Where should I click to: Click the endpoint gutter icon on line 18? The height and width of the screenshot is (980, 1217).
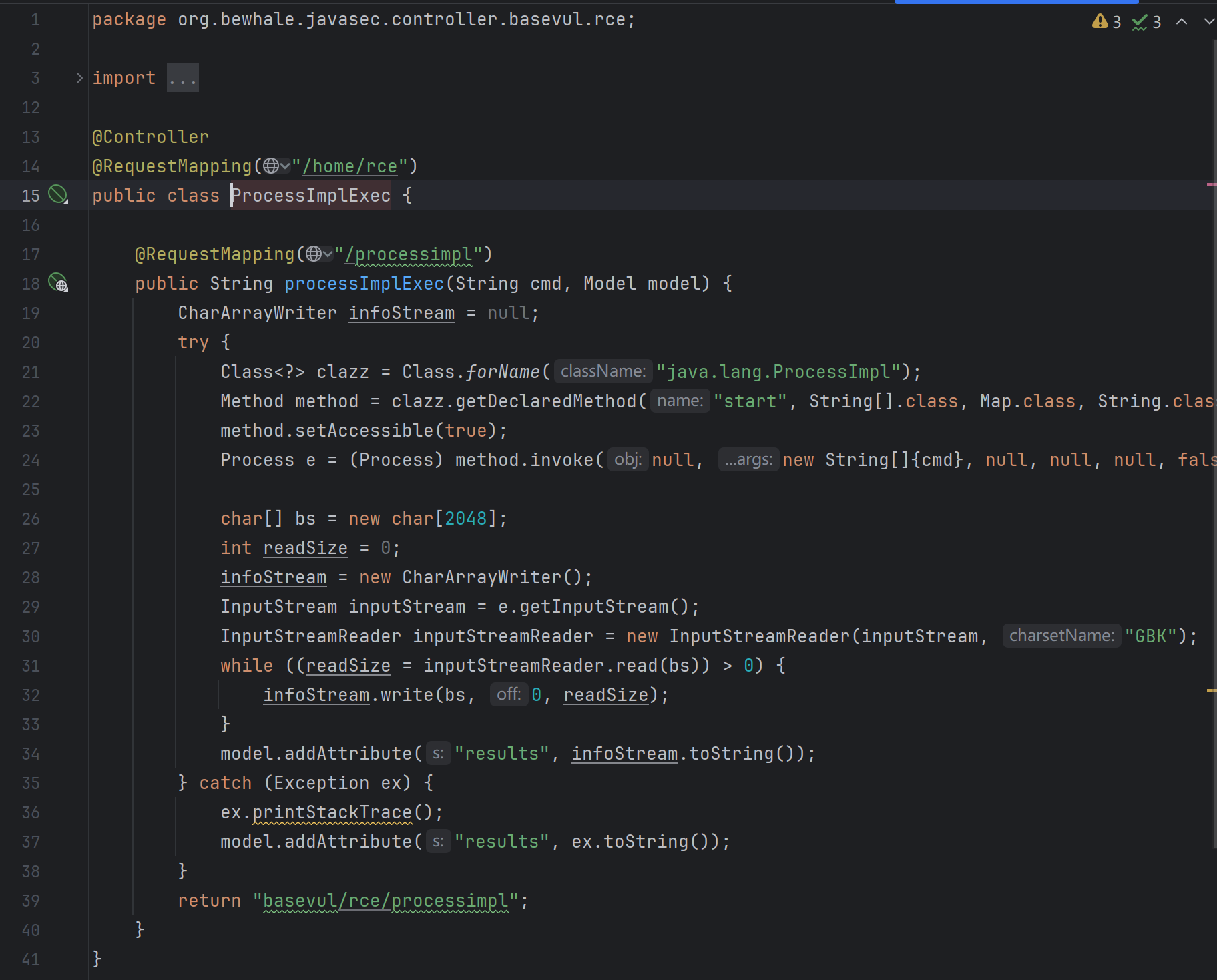point(59,284)
